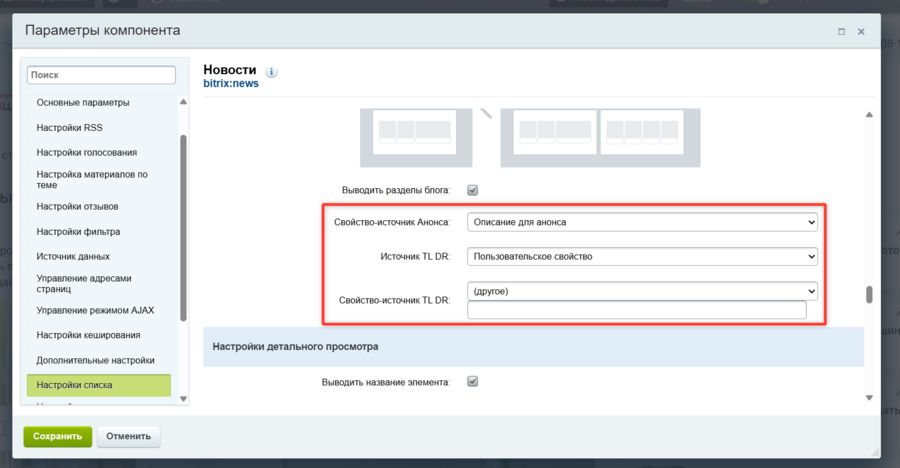
Task: Open Основные параметры section
Action: pyautogui.click(x=83, y=102)
